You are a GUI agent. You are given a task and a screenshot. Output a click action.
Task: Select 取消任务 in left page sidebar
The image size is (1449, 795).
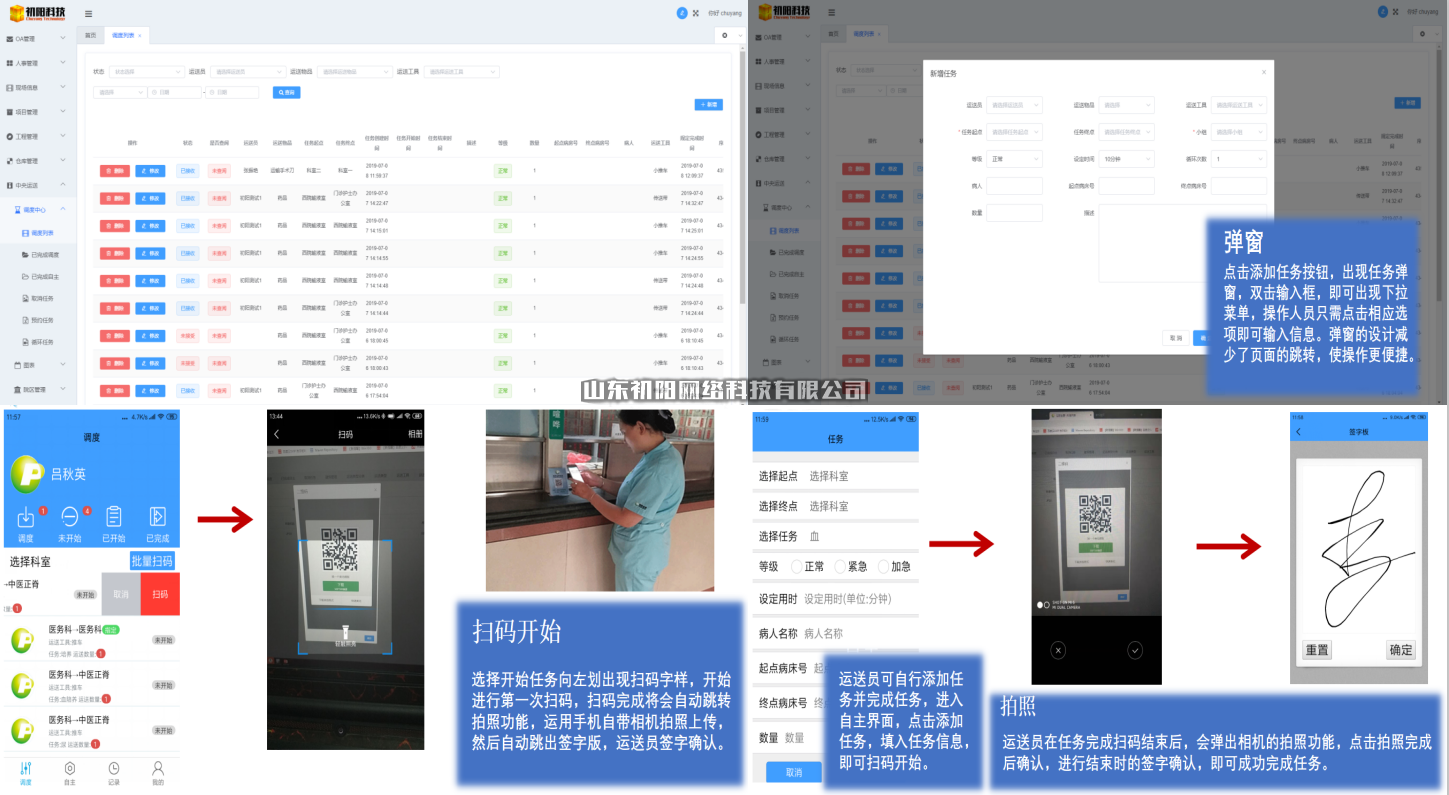click(x=40, y=298)
